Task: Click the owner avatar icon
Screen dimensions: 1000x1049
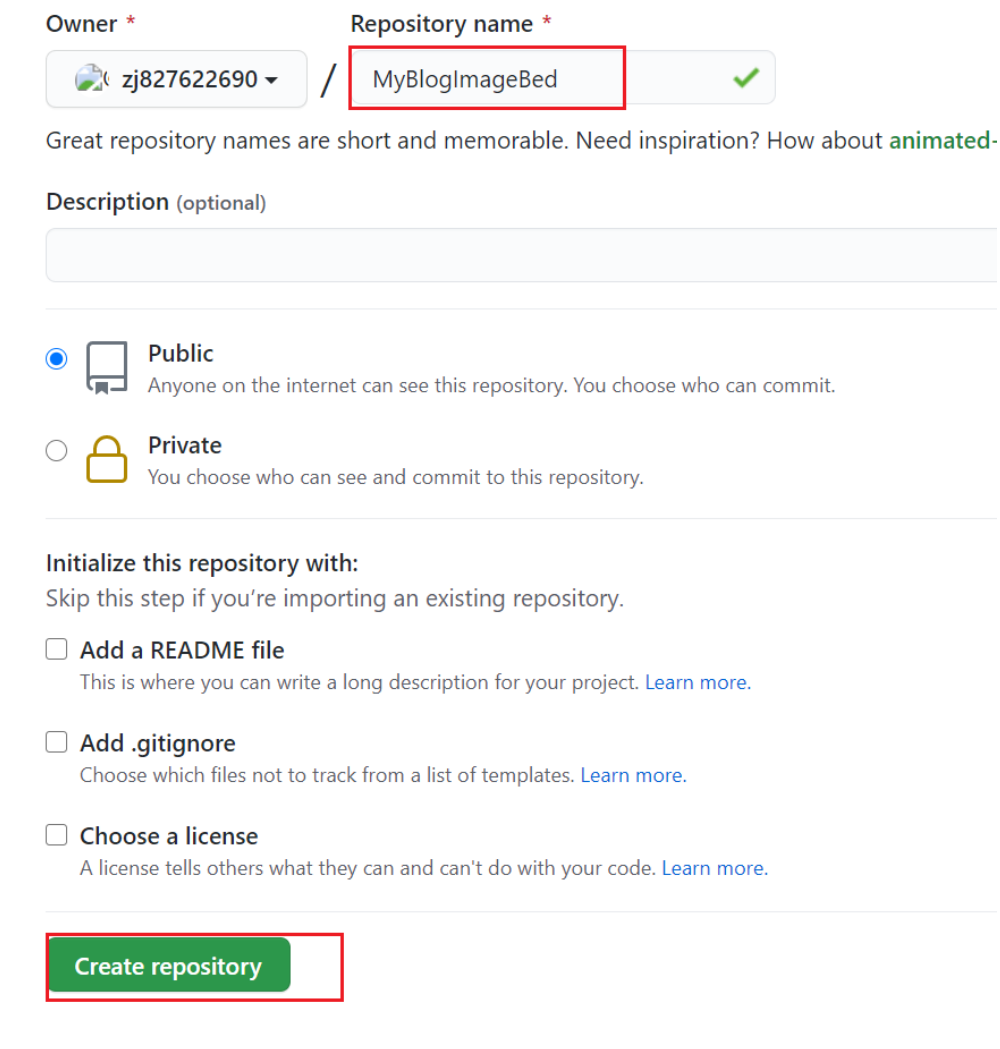Action: click(91, 79)
